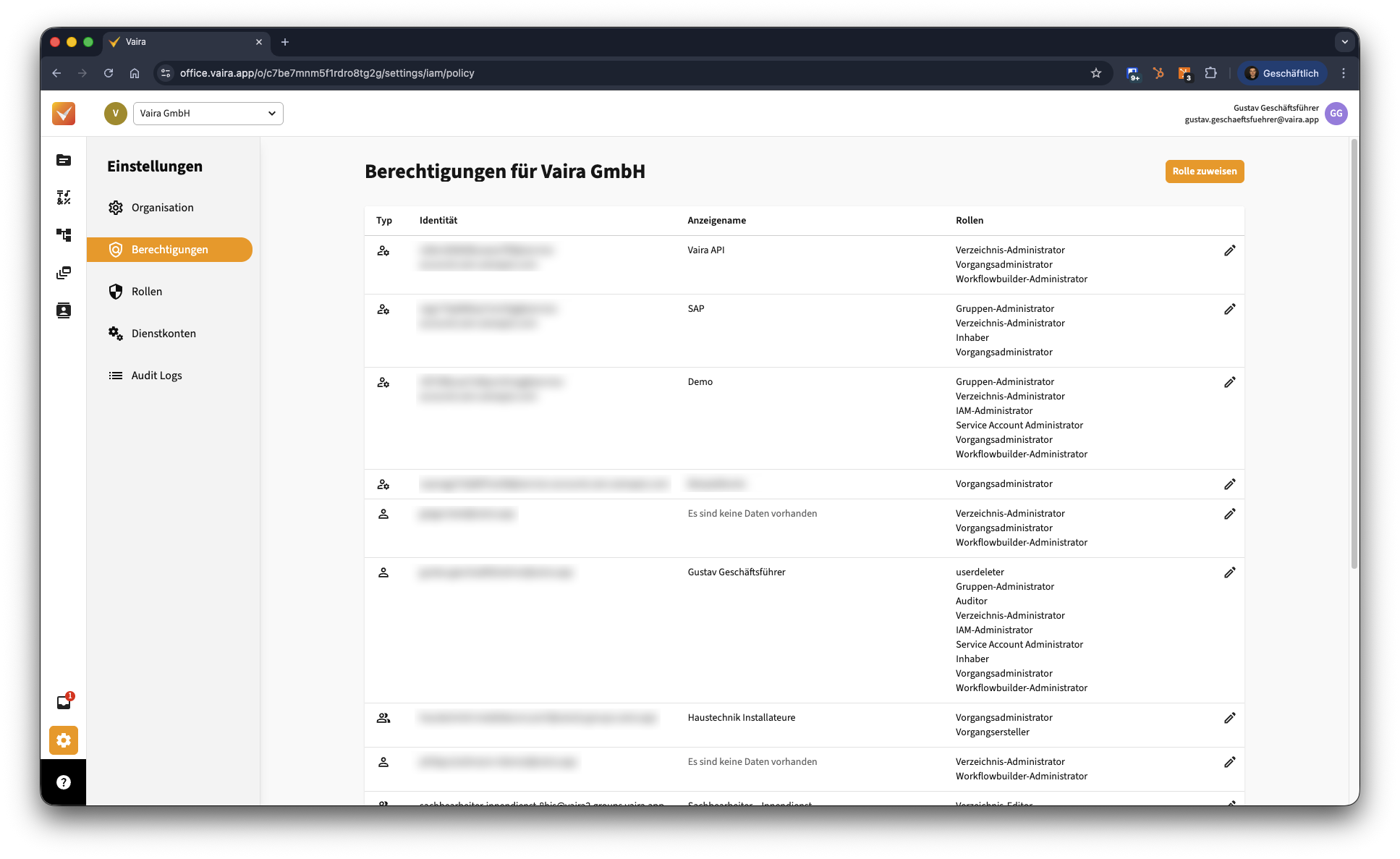Click the workflow tree icon in sidebar
The width and height of the screenshot is (1400, 859).
(64, 235)
